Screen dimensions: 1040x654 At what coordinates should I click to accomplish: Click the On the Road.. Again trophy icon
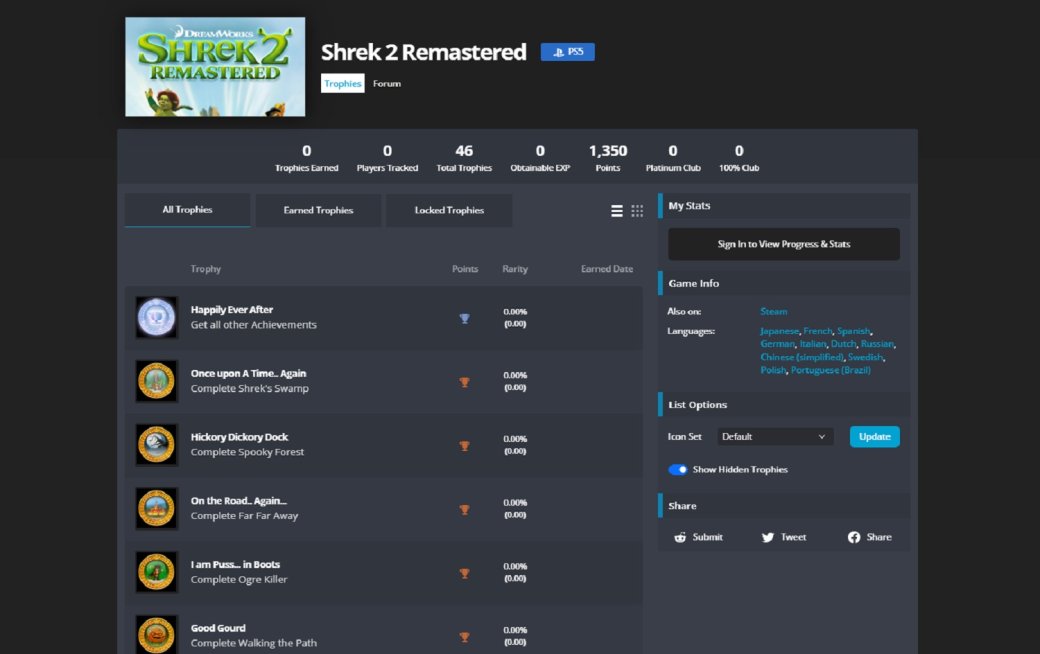coord(157,509)
